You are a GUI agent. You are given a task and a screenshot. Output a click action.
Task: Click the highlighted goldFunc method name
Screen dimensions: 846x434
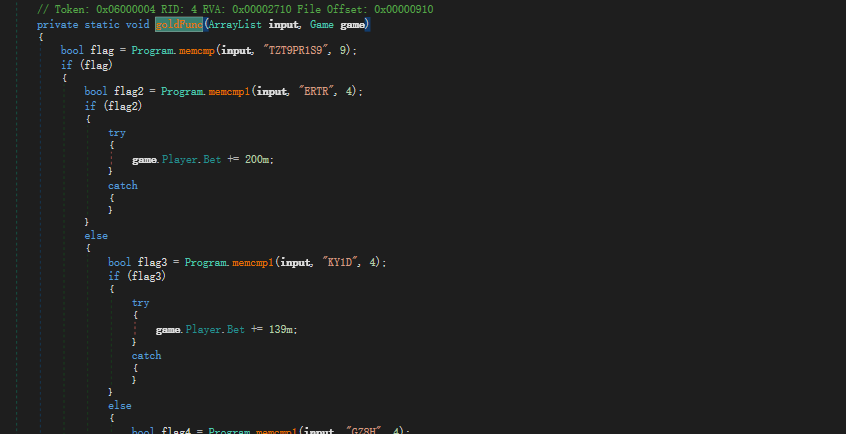click(x=179, y=24)
